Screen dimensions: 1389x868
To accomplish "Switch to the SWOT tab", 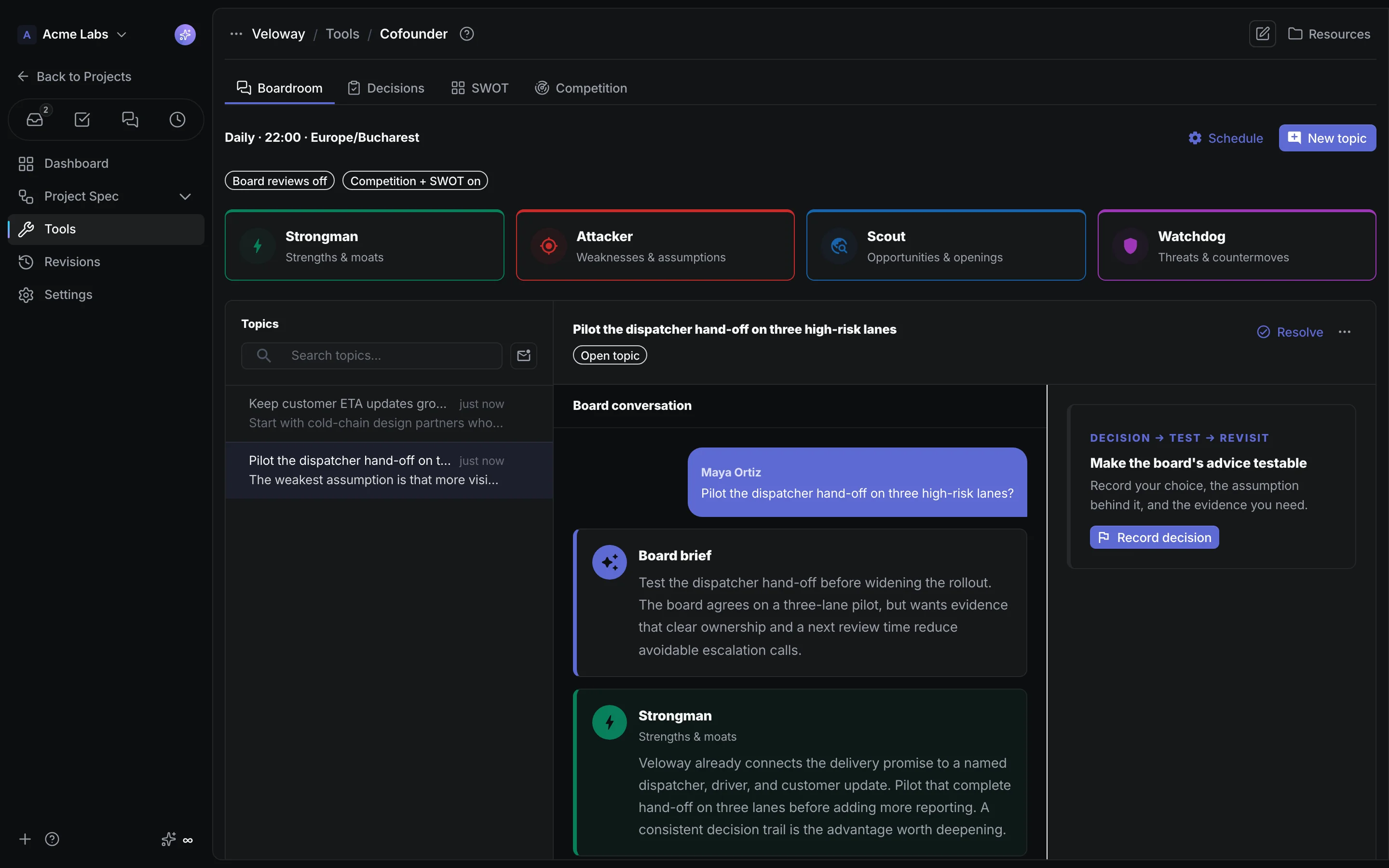I will [480, 88].
